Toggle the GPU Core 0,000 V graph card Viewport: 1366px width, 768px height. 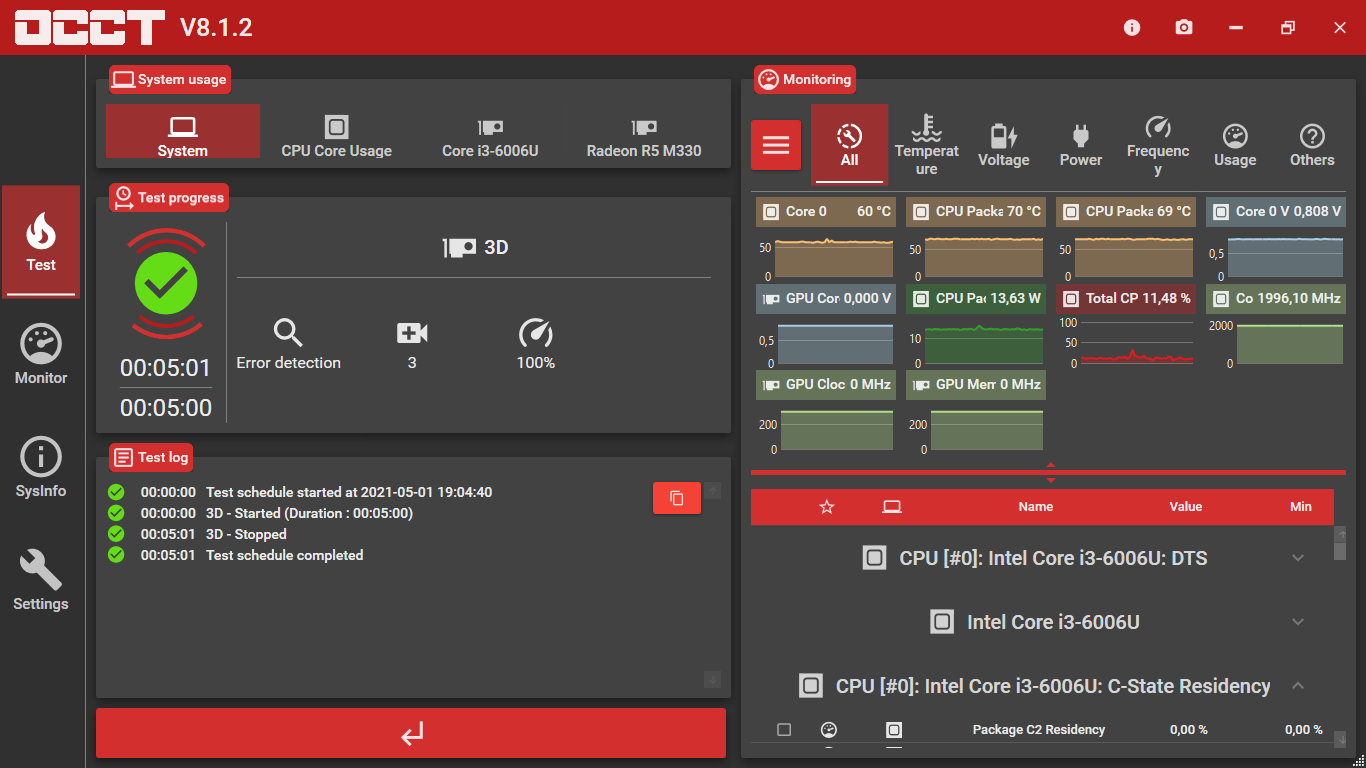826,298
